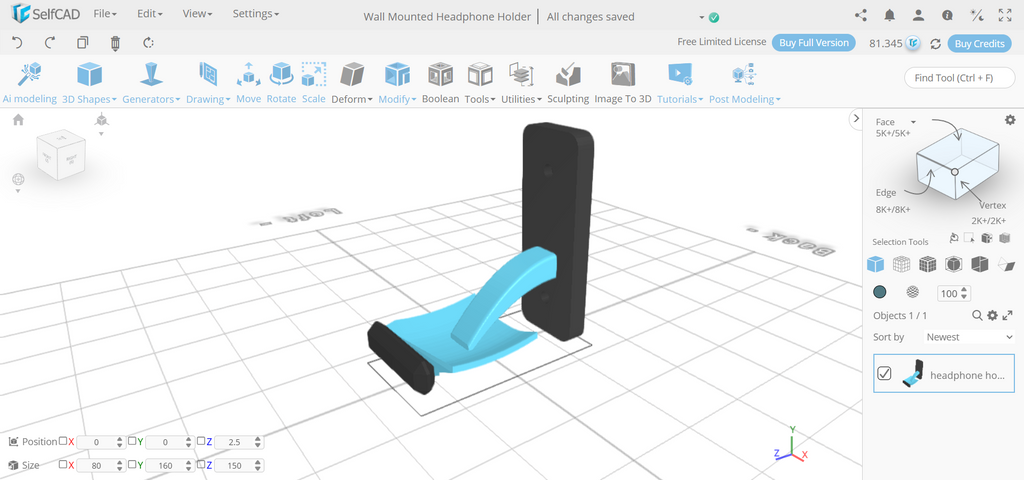Click the Face selection label
This screenshot has height=480, width=1024.
point(885,121)
